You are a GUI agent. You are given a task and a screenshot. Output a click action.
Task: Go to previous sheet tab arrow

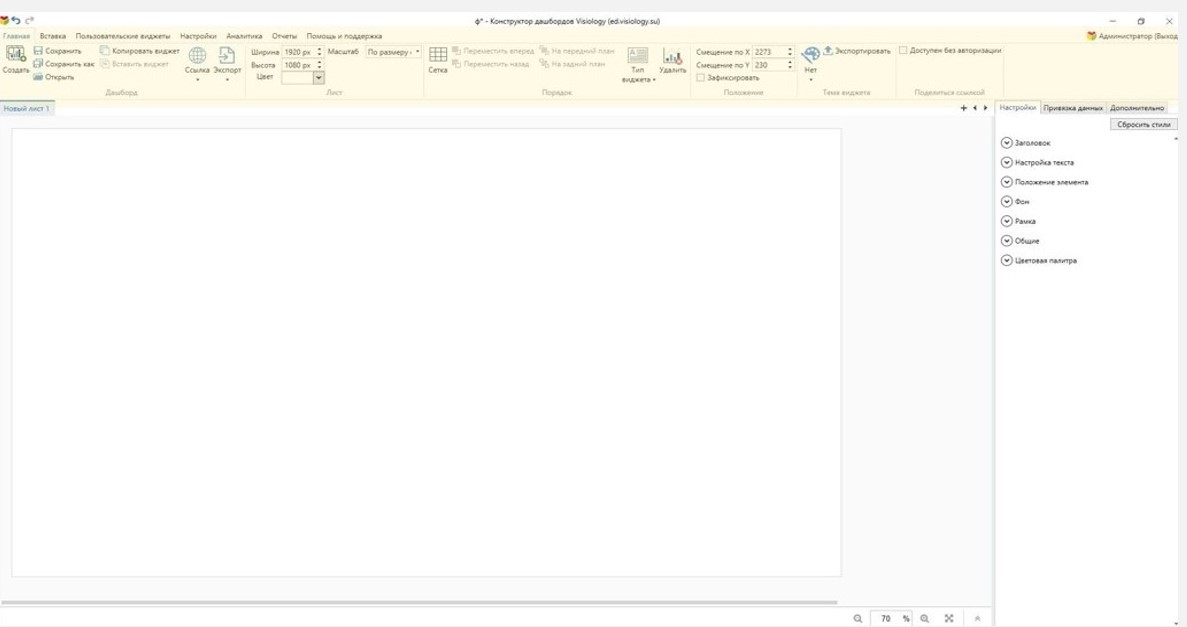pyautogui.click(x=974, y=108)
